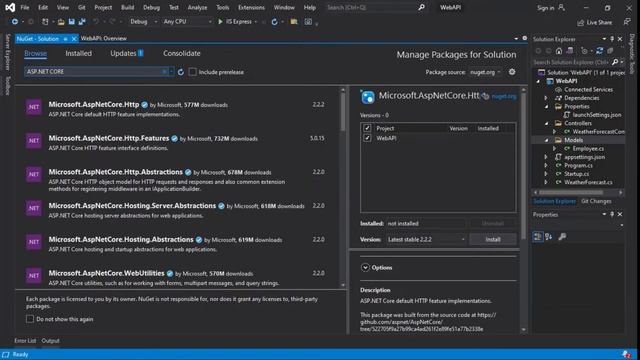Click the Properties panel alphabetical sort icon

point(549,237)
